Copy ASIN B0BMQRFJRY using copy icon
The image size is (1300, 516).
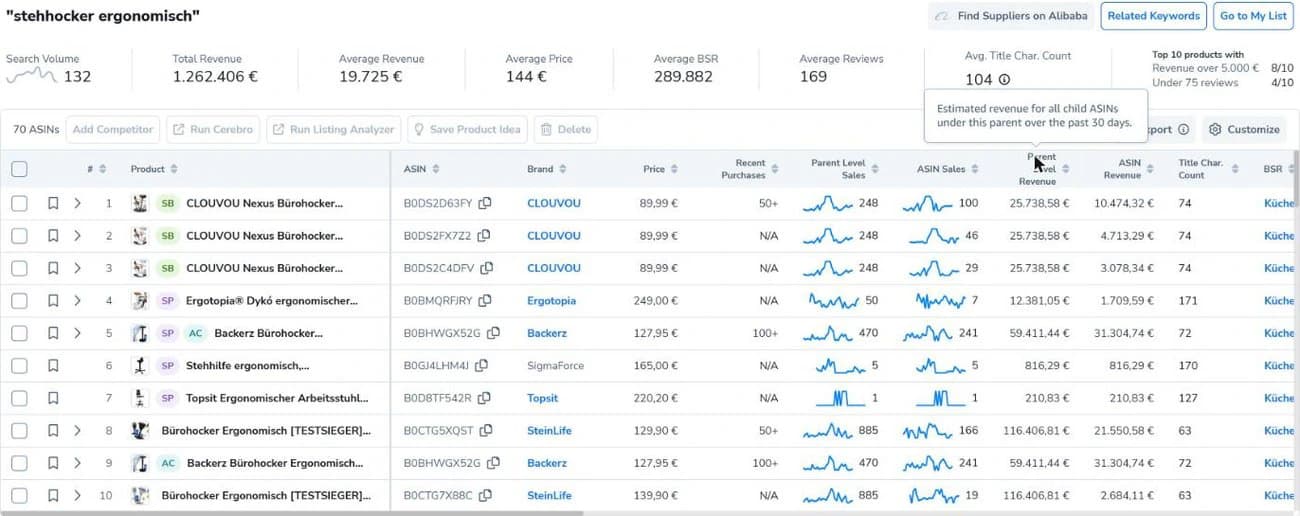(x=484, y=301)
